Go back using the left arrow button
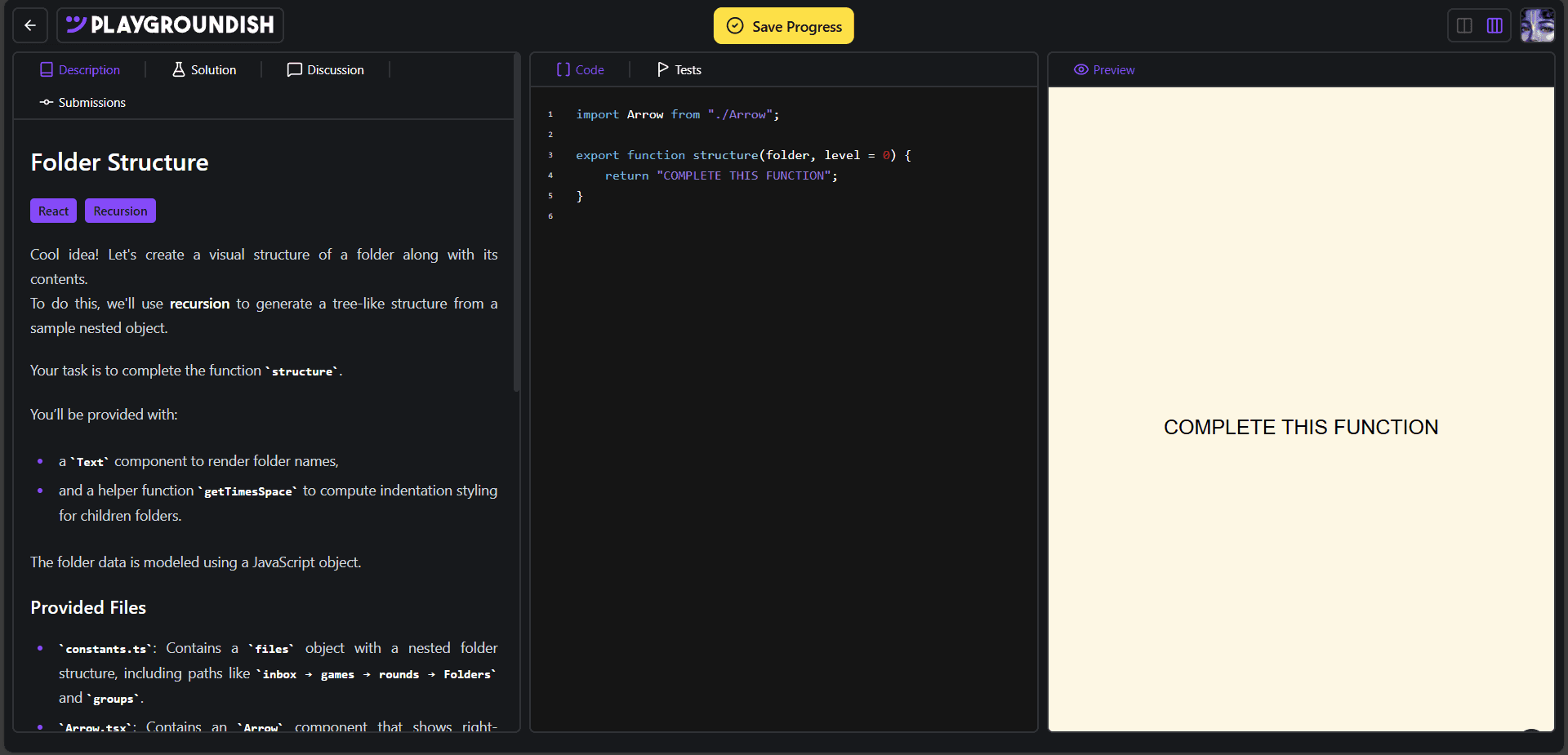The height and width of the screenshot is (755, 1568). [x=30, y=25]
